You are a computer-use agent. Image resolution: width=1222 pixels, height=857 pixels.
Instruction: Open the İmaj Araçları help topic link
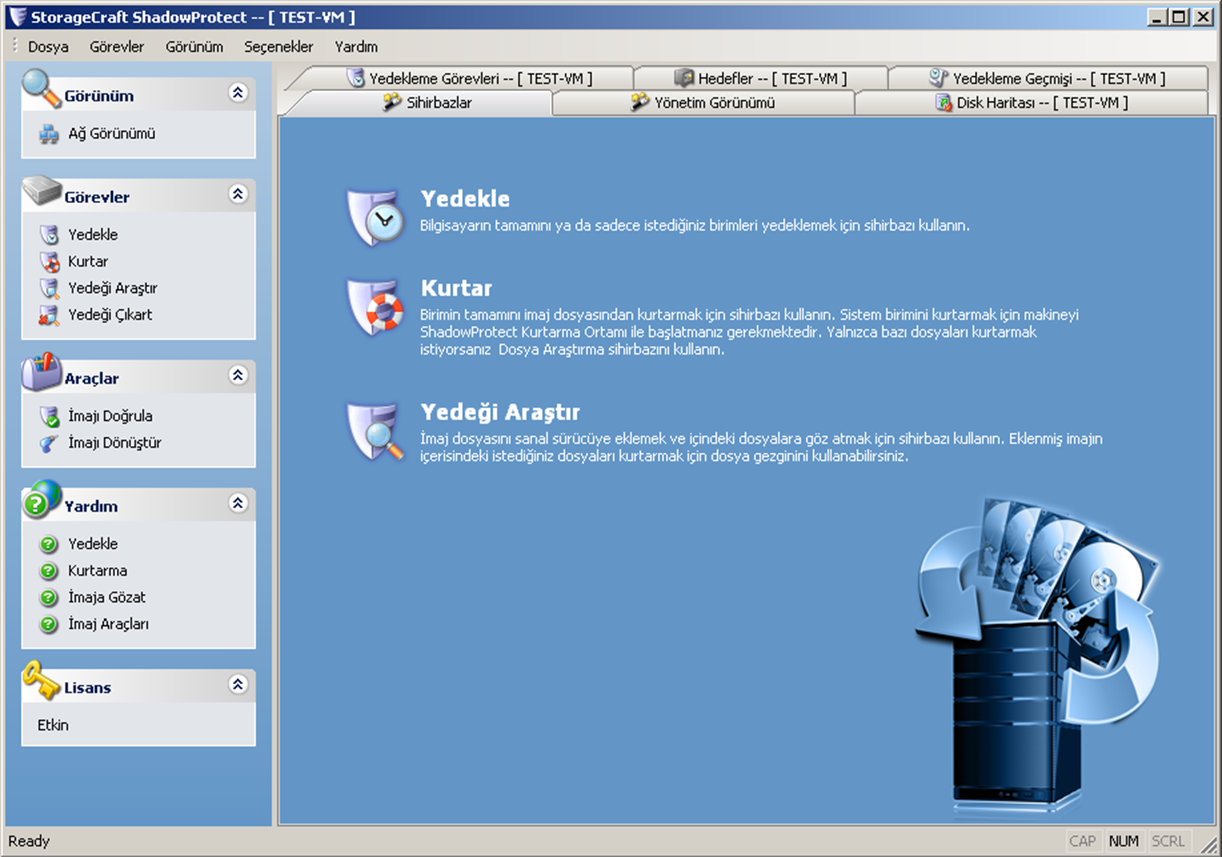(108, 624)
